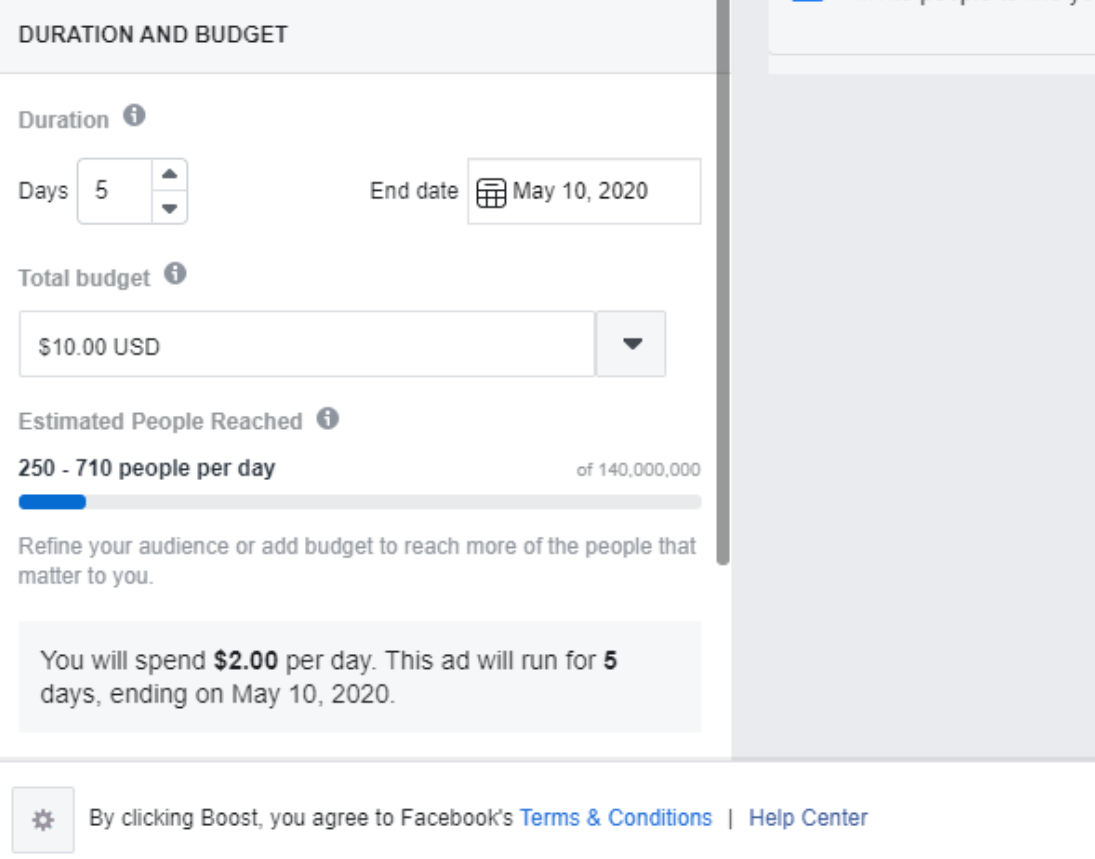The image size is (1095, 859).
Task: Open the Terms & Conditions link
Action: pyautogui.click(x=615, y=818)
